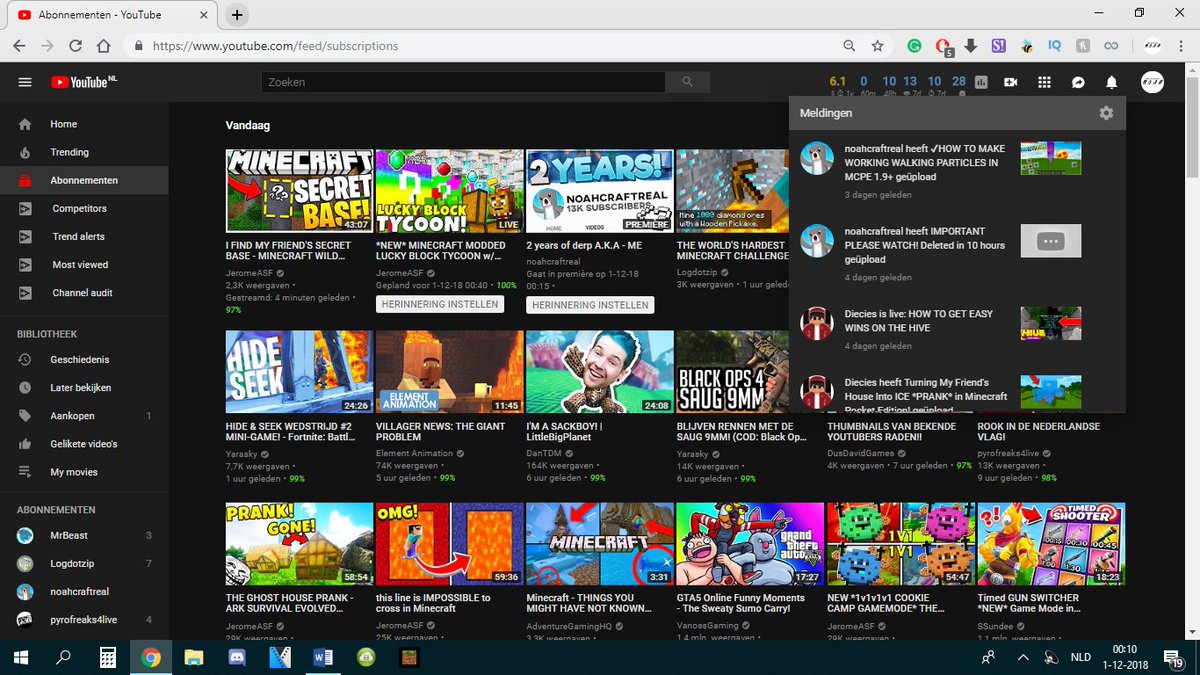
Task: Open Diecies is live Hive notification
Action: (957, 328)
